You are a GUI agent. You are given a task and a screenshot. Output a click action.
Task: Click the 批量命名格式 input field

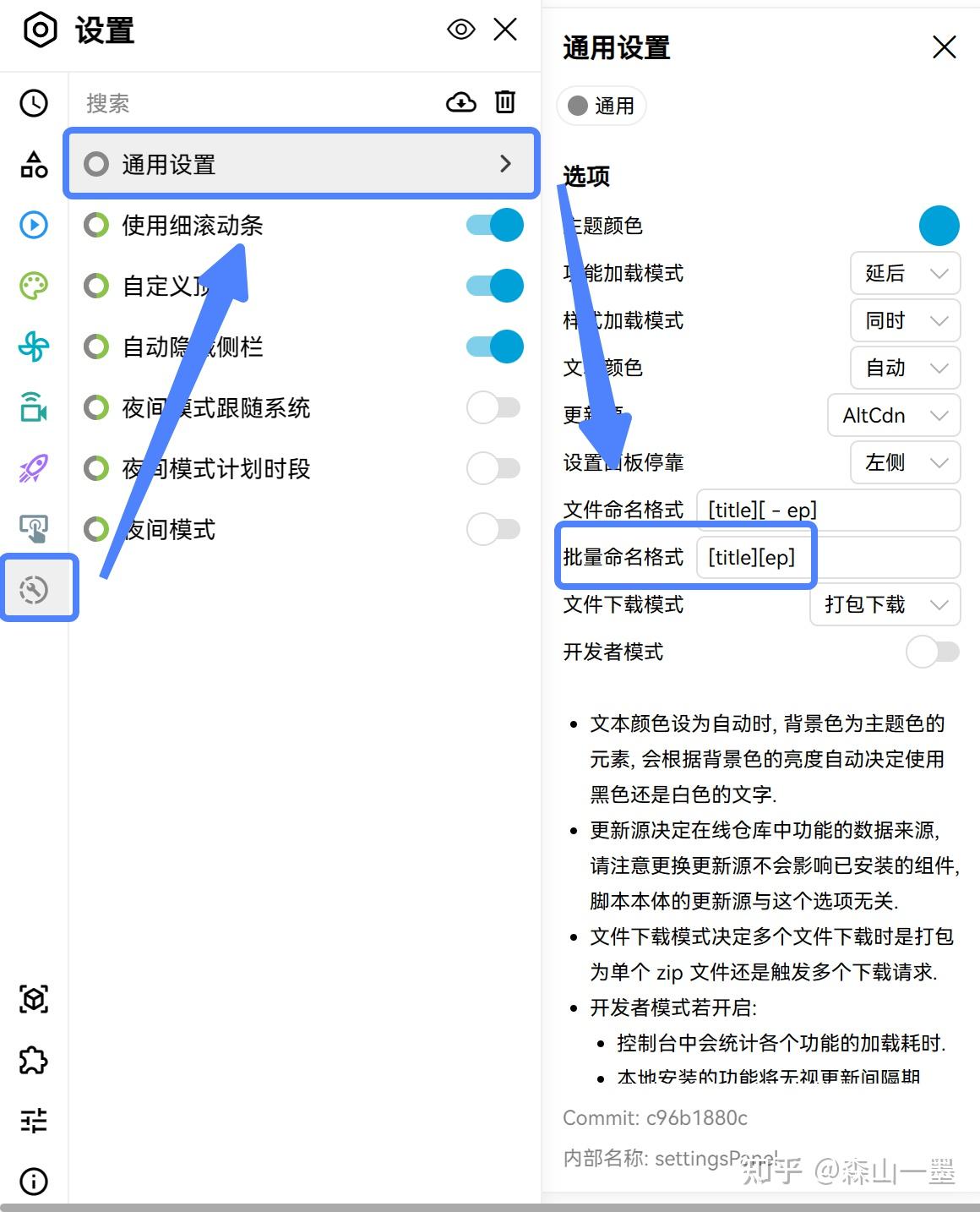(829, 557)
